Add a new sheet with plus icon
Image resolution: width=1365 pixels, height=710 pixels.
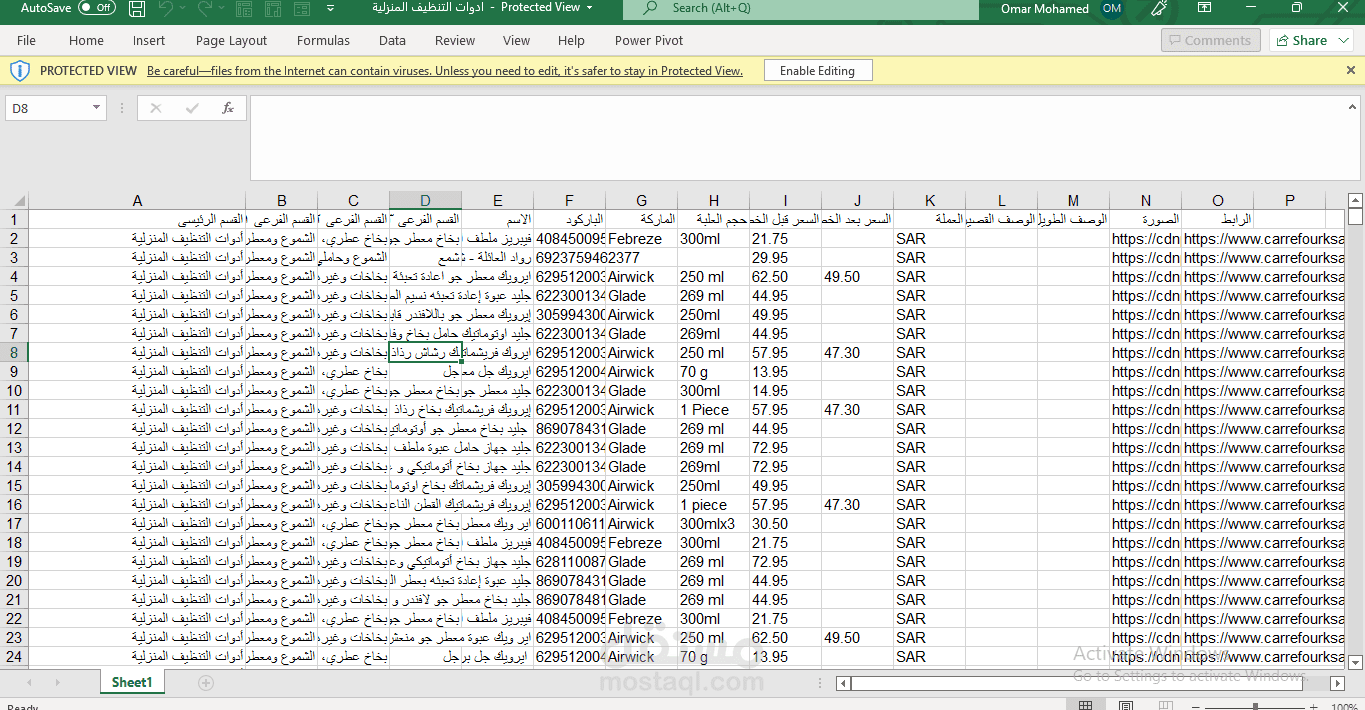[x=206, y=683]
